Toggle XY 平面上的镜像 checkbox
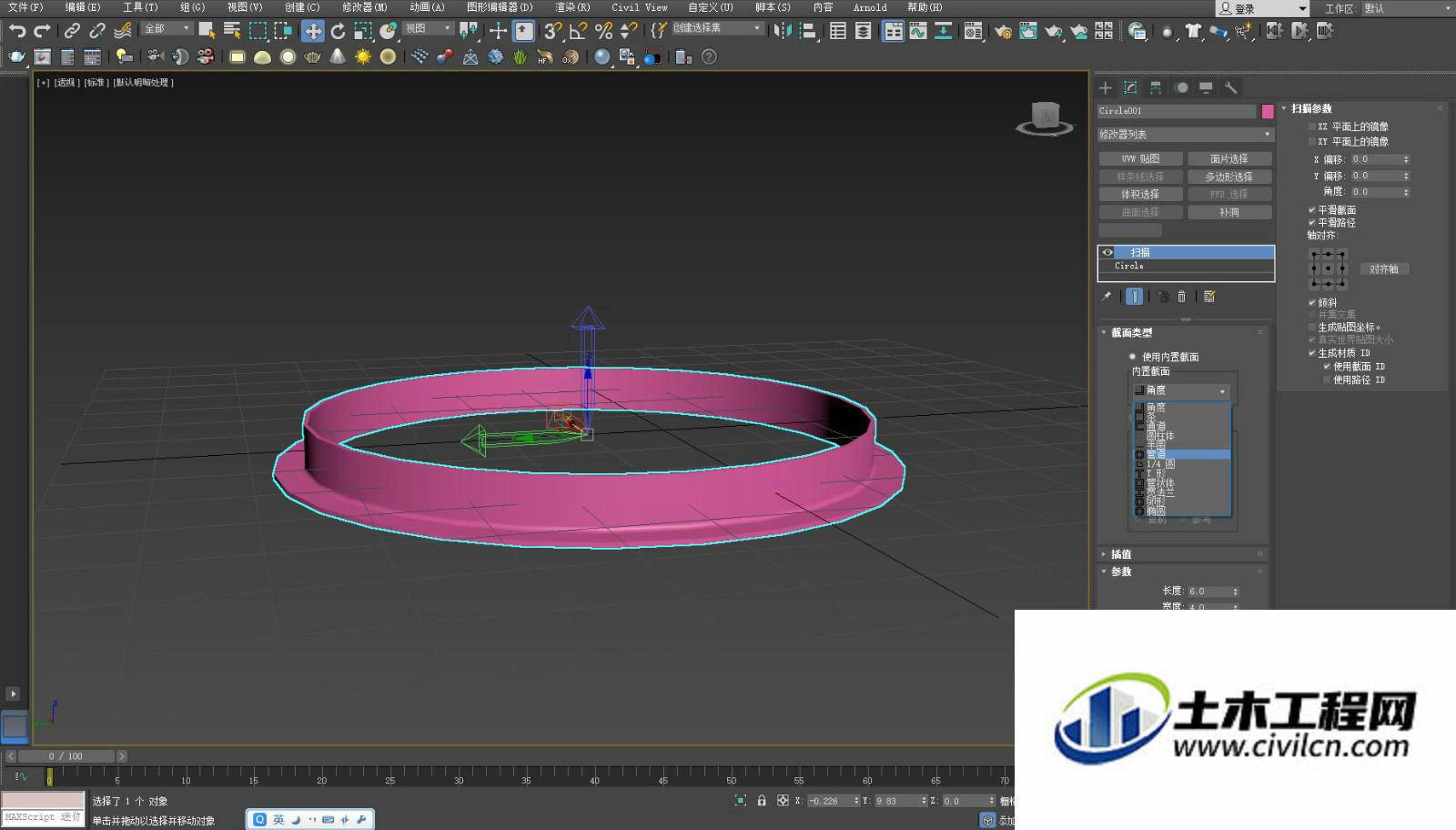The width and height of the screenshot is (1456, 830). (1311, 141)
